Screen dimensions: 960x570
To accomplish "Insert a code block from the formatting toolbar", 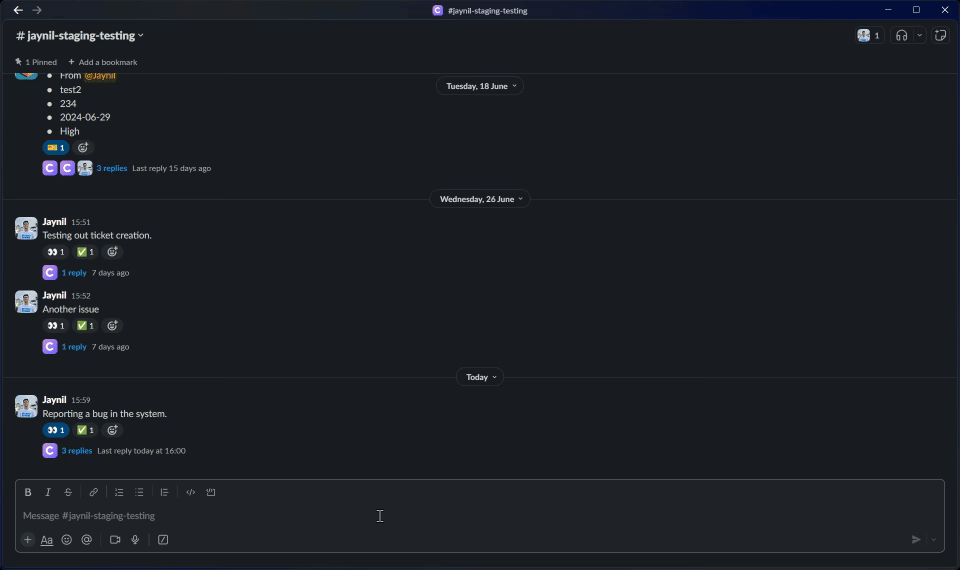I will click(x=211, y=492).
